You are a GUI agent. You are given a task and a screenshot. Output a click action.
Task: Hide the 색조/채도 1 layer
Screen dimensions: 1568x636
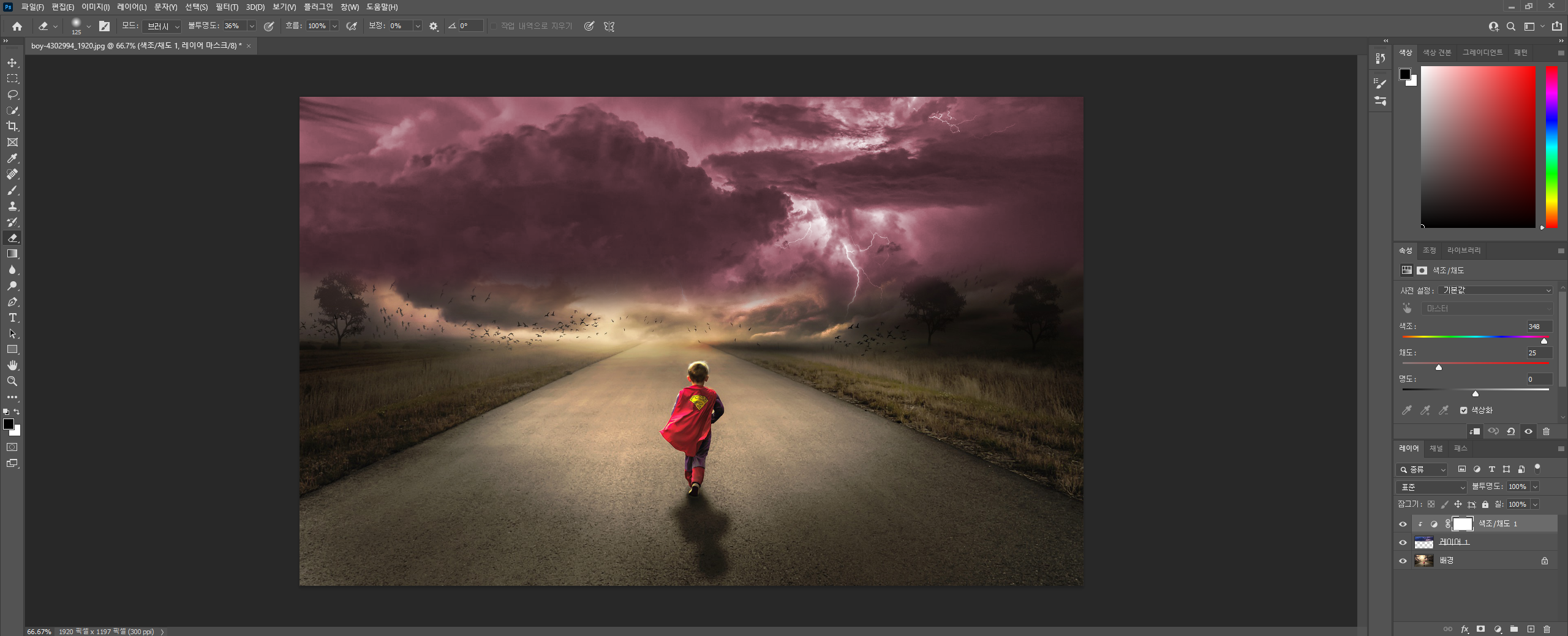(1403, 524)
